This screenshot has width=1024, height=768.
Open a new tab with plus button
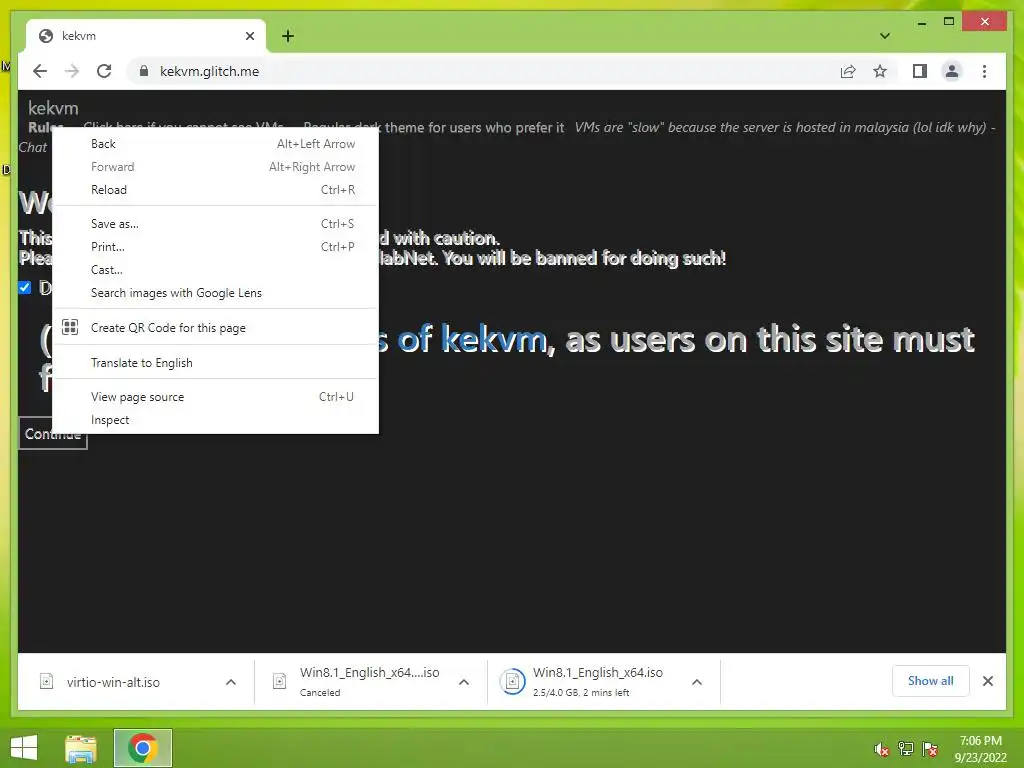click(x=288, y=36)
